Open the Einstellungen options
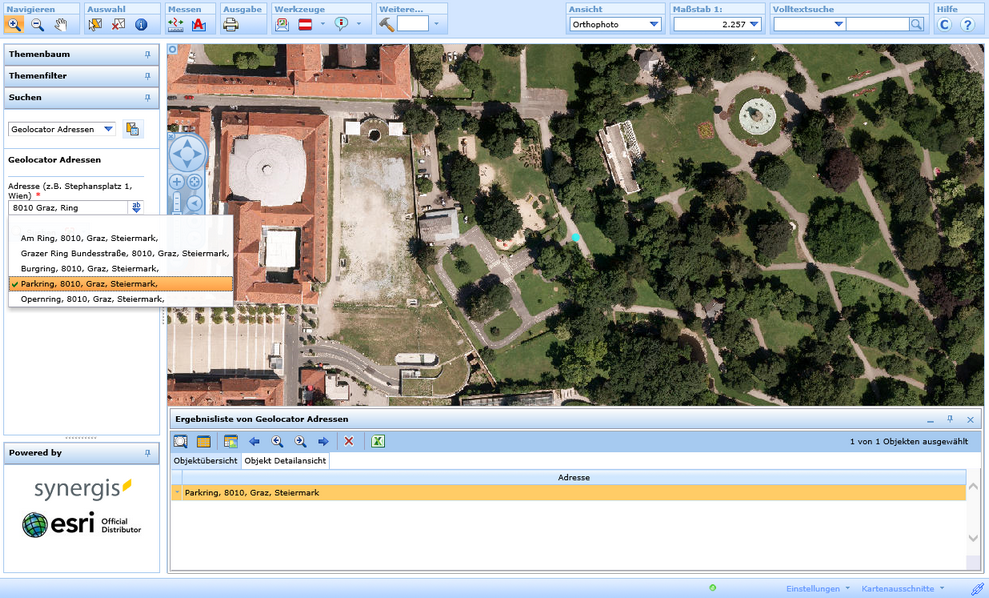 pos(814,589)
